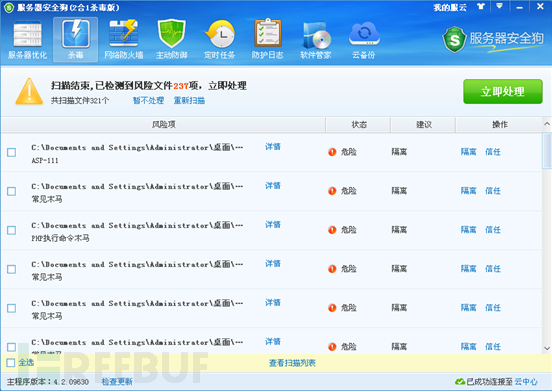The width and height of the screenshot is (552, 392).
Task: Click the green 立即处理 button
Action: 503,91
